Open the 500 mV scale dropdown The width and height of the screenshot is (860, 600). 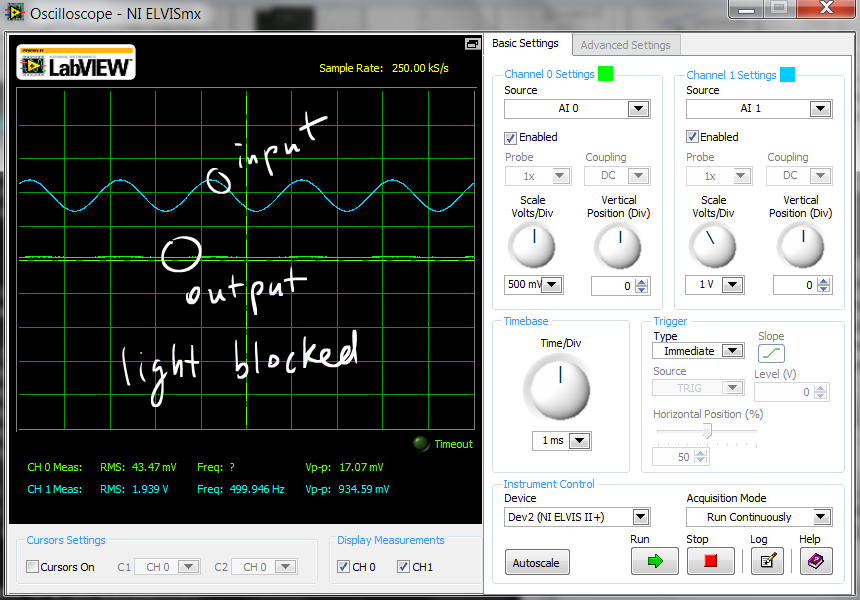(552, 285)
